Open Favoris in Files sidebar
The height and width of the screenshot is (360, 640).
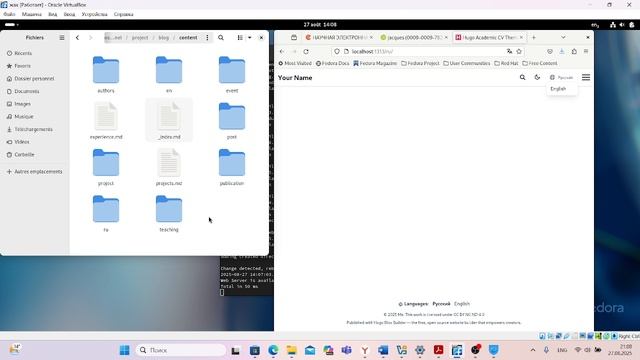(x=22, y=66)
